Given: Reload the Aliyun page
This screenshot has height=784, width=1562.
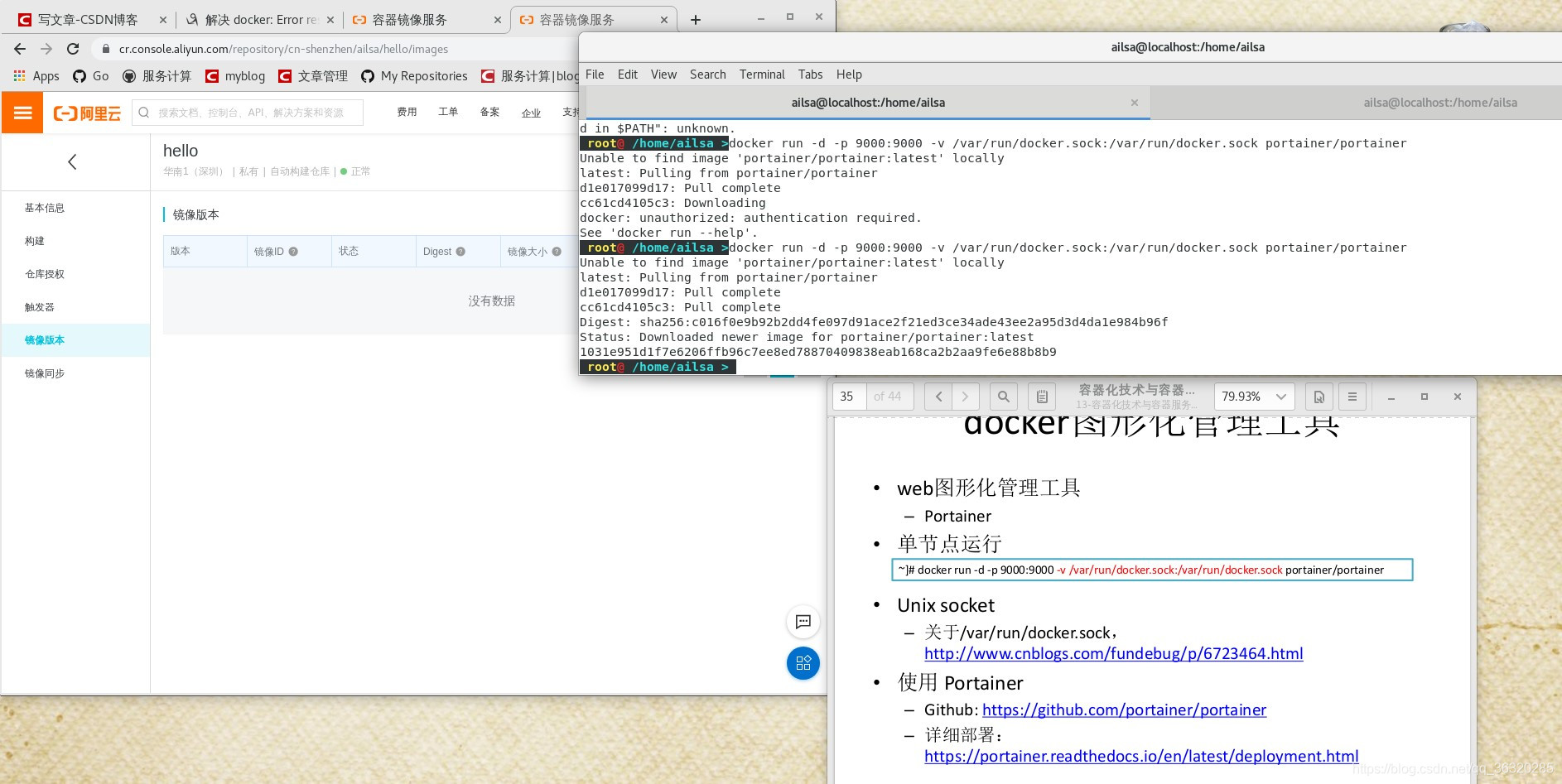Looking at the screenshot, I should pos(73,49).
